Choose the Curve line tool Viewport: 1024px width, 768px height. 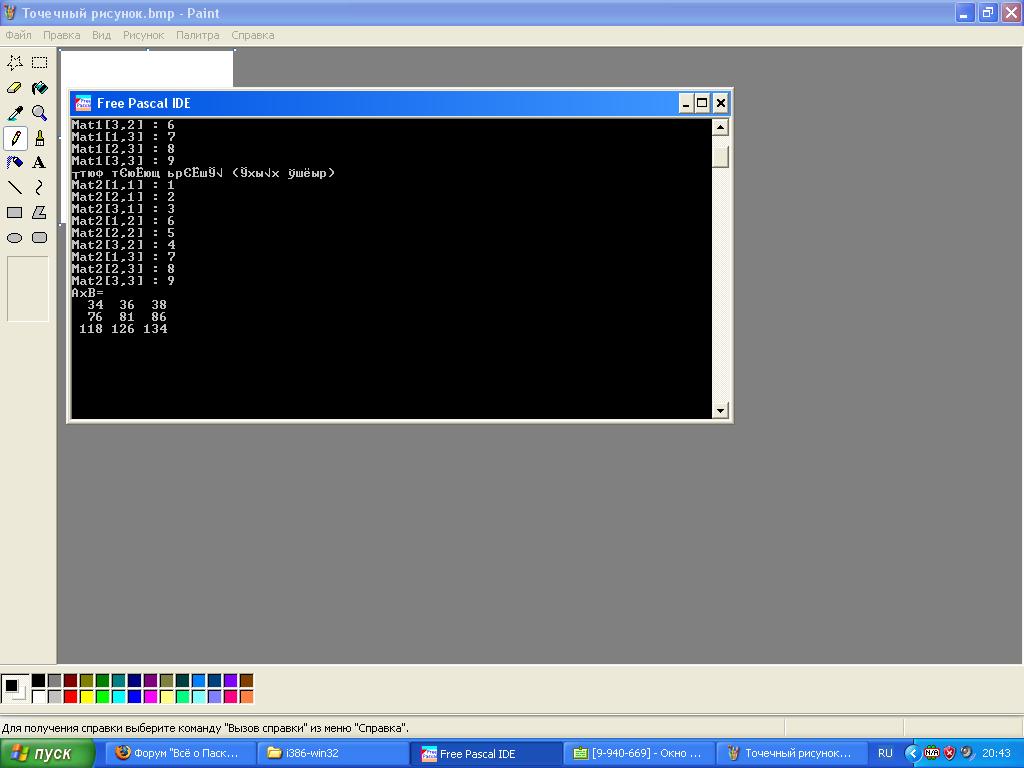(39, 187)
